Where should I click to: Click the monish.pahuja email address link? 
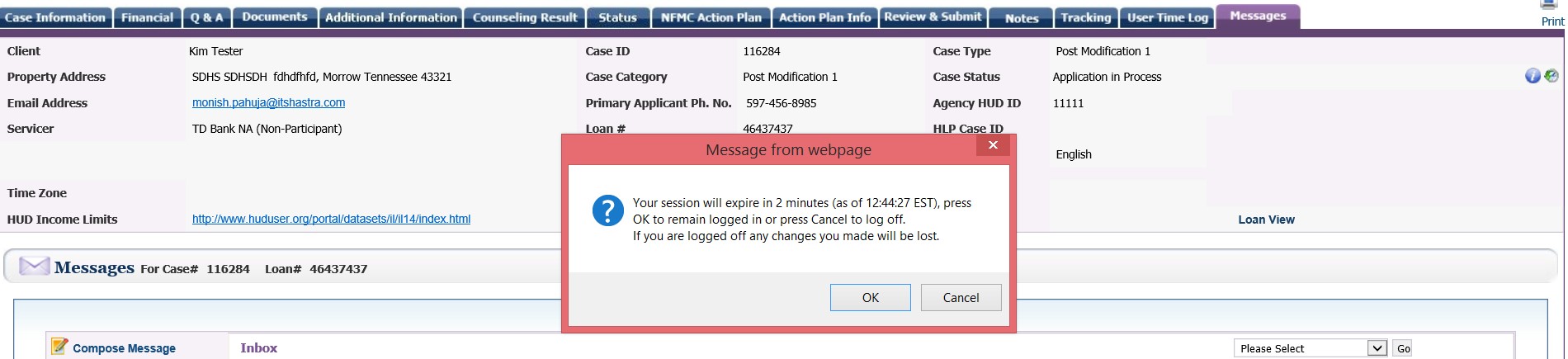pos(268,102)
